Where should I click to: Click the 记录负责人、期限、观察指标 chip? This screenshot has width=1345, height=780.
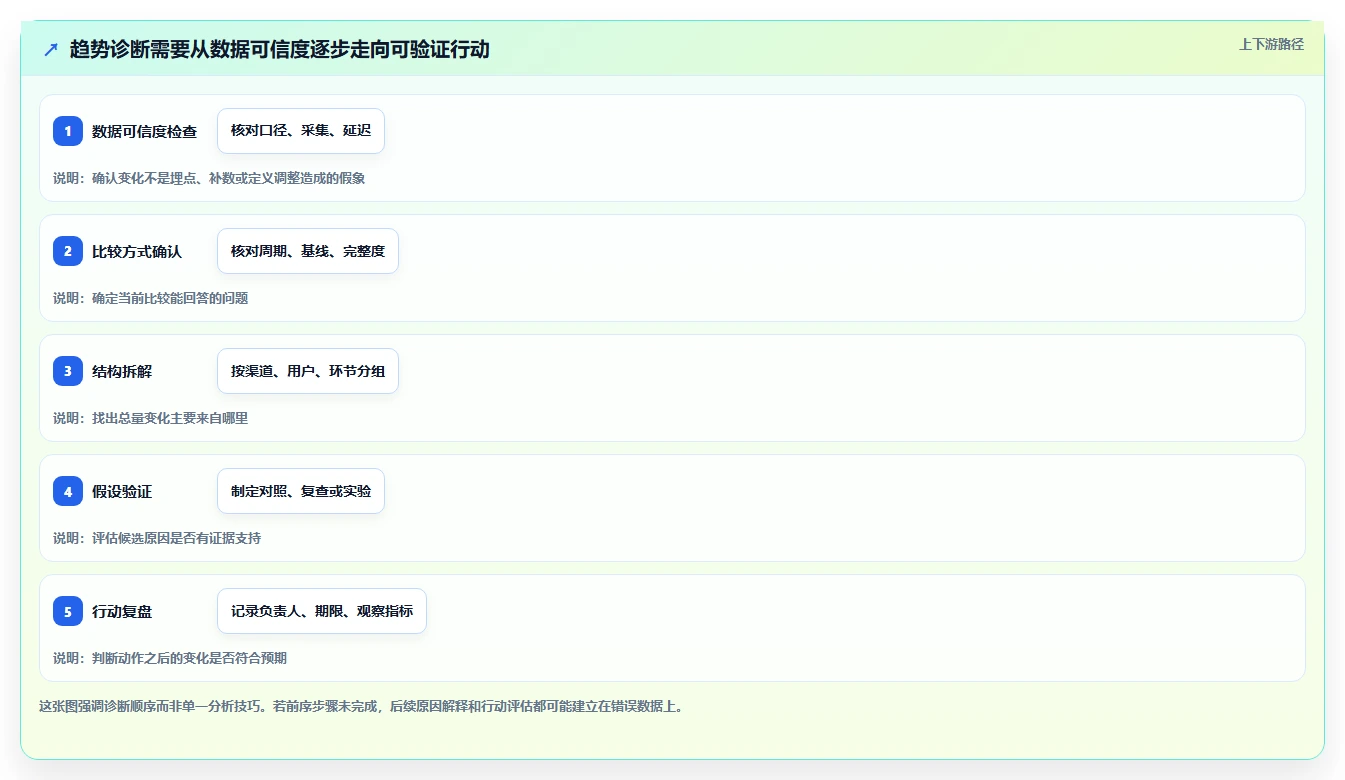(322, 611)
